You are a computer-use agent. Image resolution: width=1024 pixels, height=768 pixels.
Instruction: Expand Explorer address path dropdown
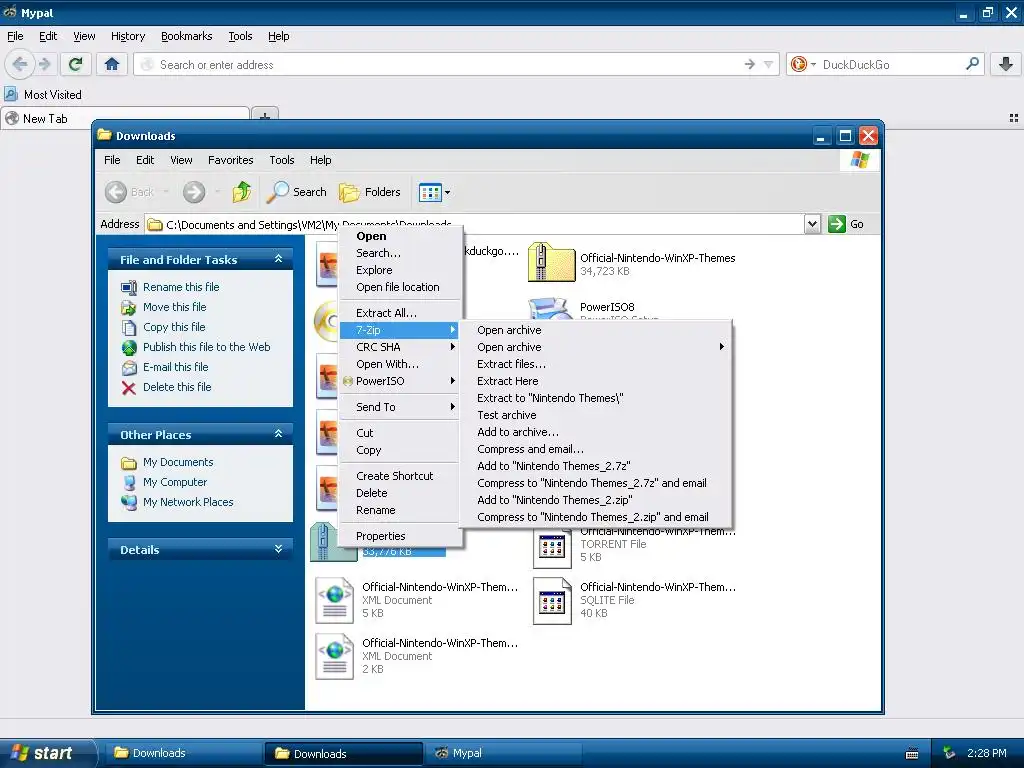click(x=812, y=224)
